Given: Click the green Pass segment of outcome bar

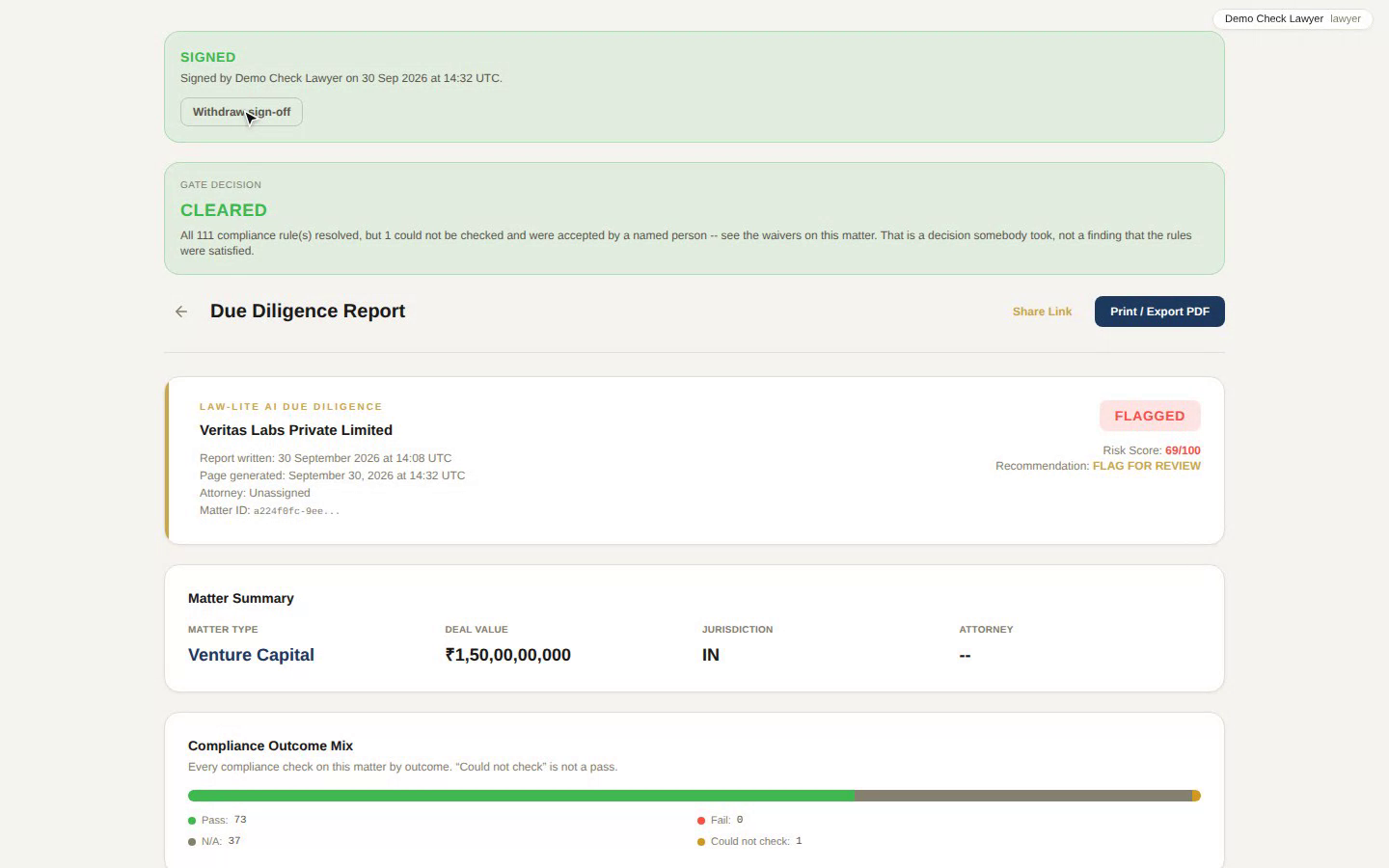Looking at the screenshot, I should 521,796.
